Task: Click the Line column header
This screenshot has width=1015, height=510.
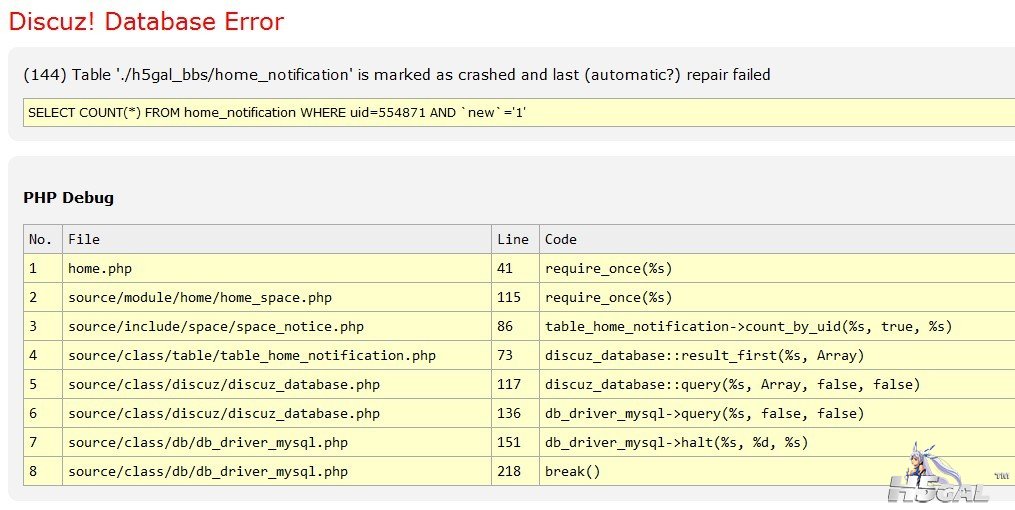Action: (x=512, y=239)
